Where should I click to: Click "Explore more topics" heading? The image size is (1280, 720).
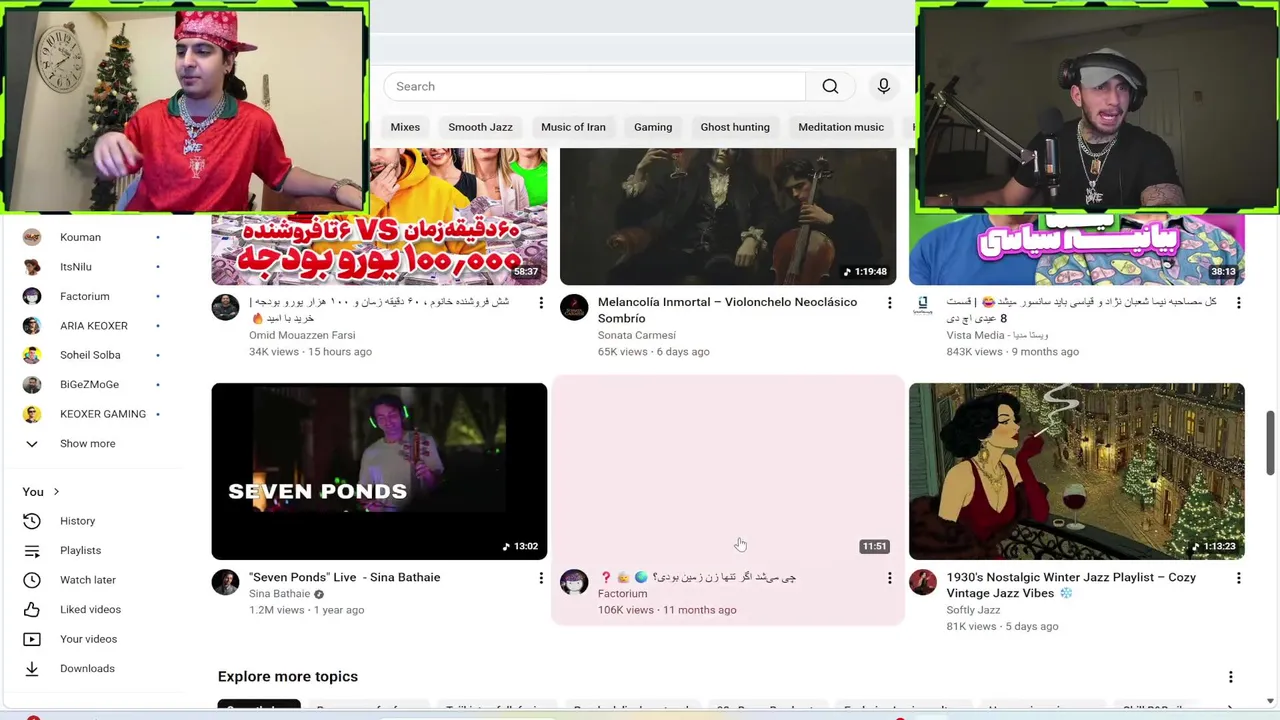pos(287,677)
